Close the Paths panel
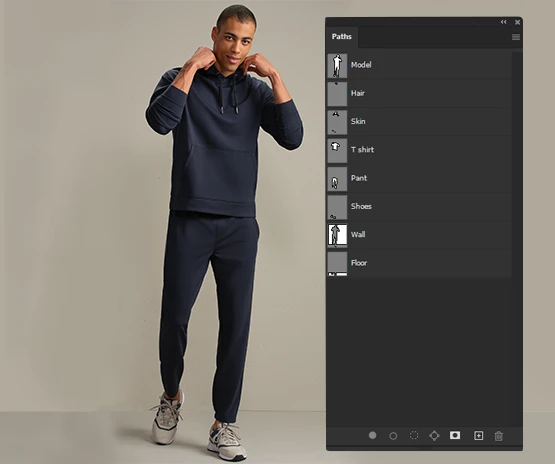The image size is (555, 464). (x=517, y=22)
